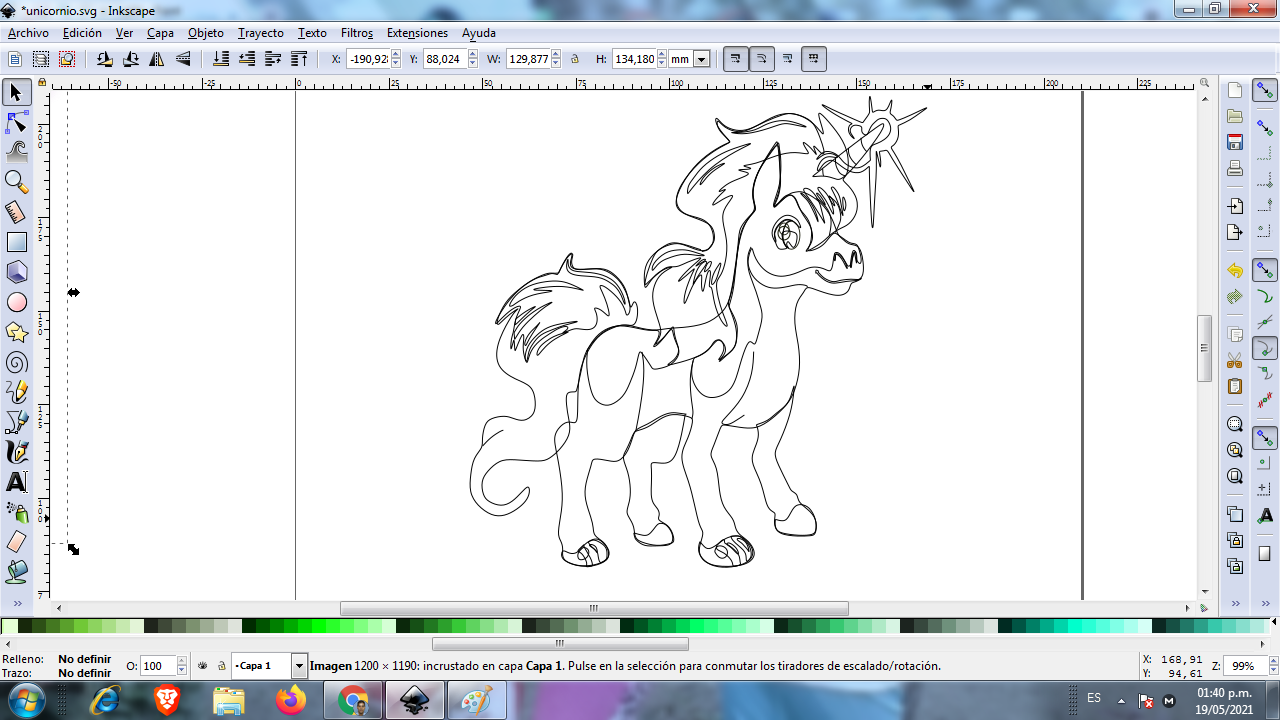Open Firefox from the taskbar
This screenshot has width=1280, height=720.
pos(291,700)
